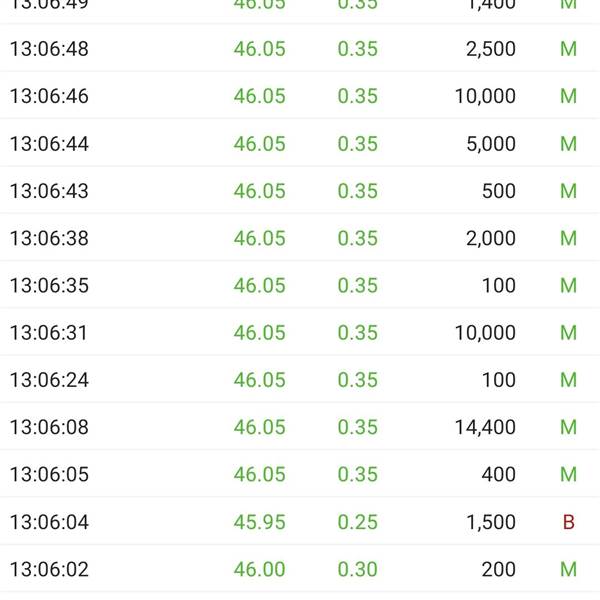Click the green M marker at 13:06:08
The width and height of the screenshot is (600, 600).
[x=569, y=427]
